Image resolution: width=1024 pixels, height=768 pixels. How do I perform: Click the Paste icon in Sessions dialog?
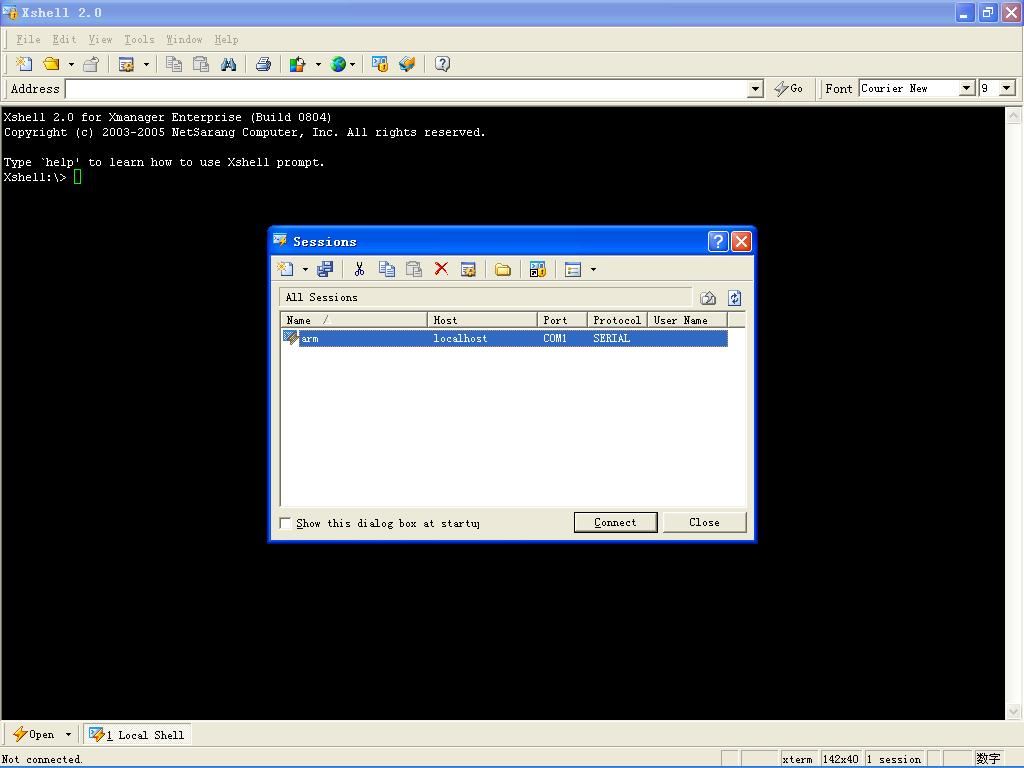[x=414, y=269]
